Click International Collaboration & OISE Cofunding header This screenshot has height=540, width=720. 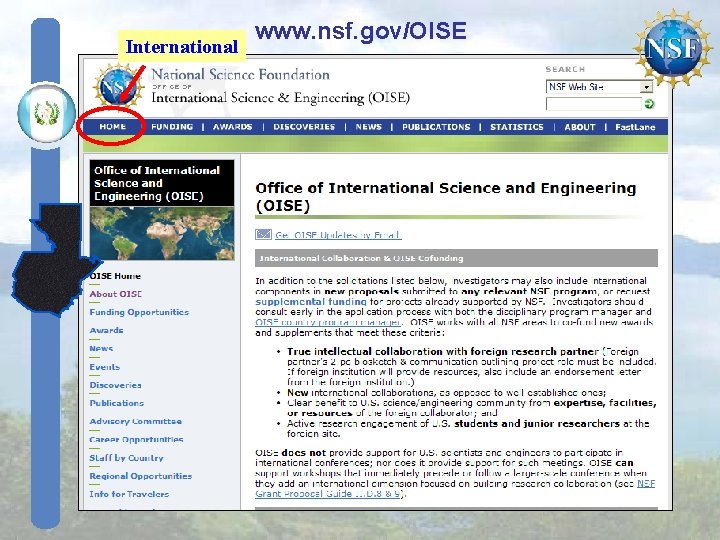pyautogui.click(x=456, y=258)
